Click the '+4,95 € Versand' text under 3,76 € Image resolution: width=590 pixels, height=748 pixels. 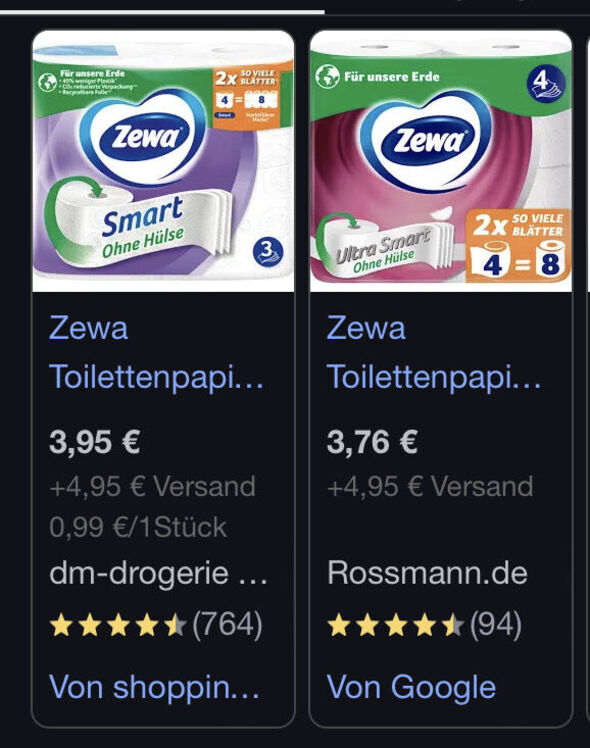click(x=430, y=487)
